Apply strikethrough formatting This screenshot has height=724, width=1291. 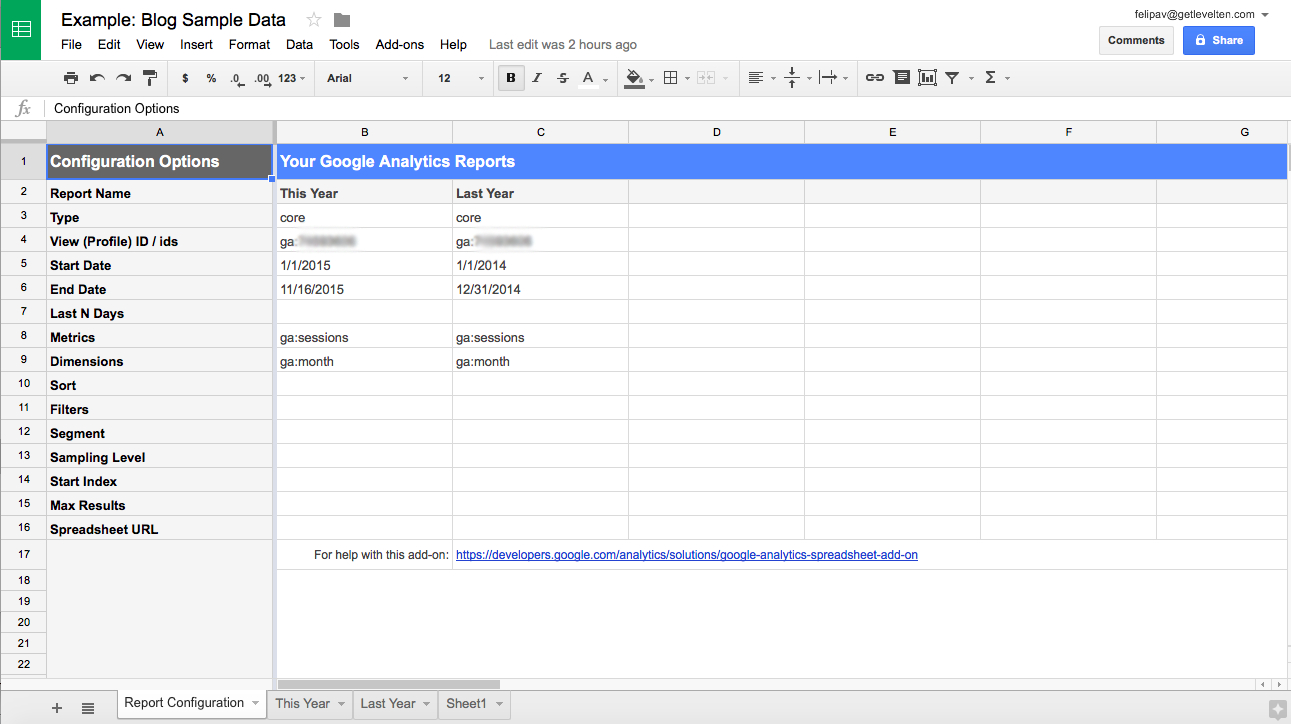tap(562, 77)
